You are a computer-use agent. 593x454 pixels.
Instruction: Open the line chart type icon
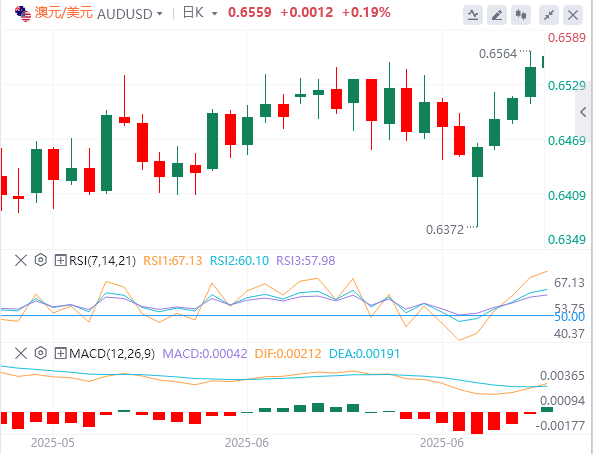coord(473,15)
